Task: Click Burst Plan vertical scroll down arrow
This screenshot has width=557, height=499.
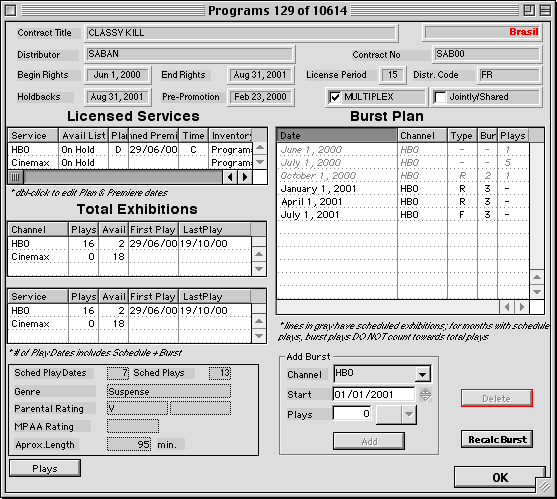Action: coord(537,292)
